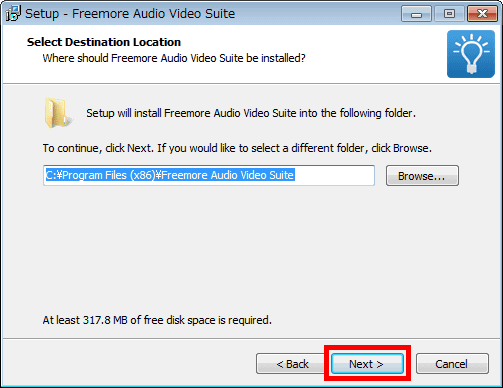503x388 pixels.
Task: Click the 317.8 MB free disk space notice
Action: (x=157, y=320)
